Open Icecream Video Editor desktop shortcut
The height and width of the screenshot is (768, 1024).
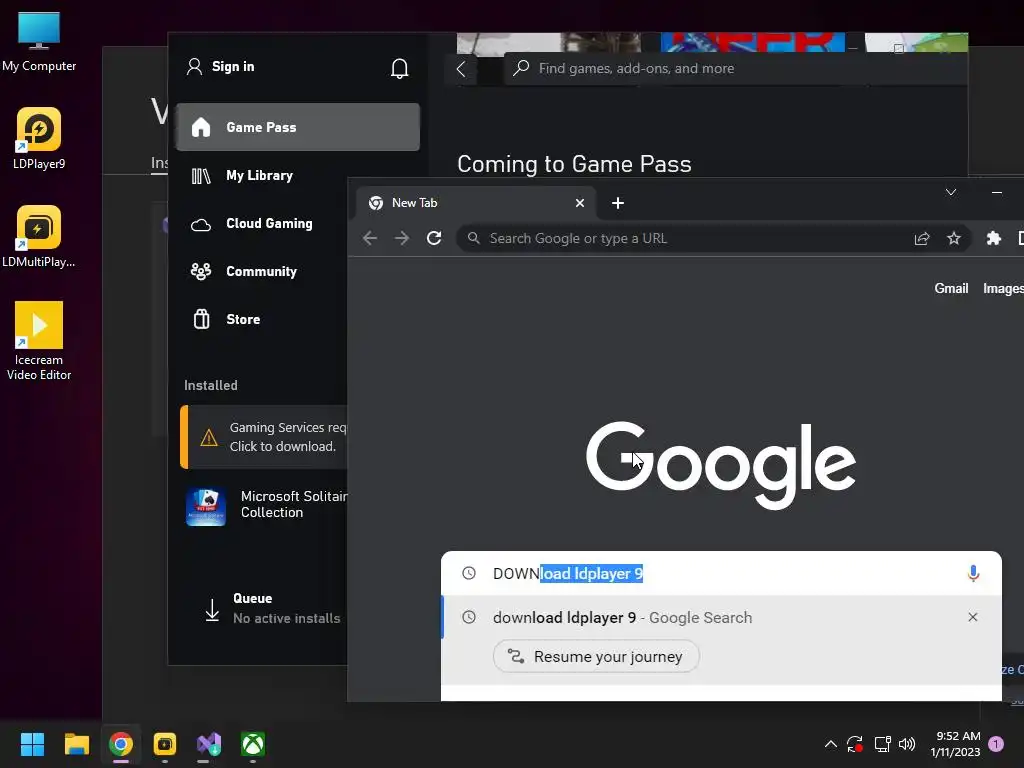click(39, 341)
